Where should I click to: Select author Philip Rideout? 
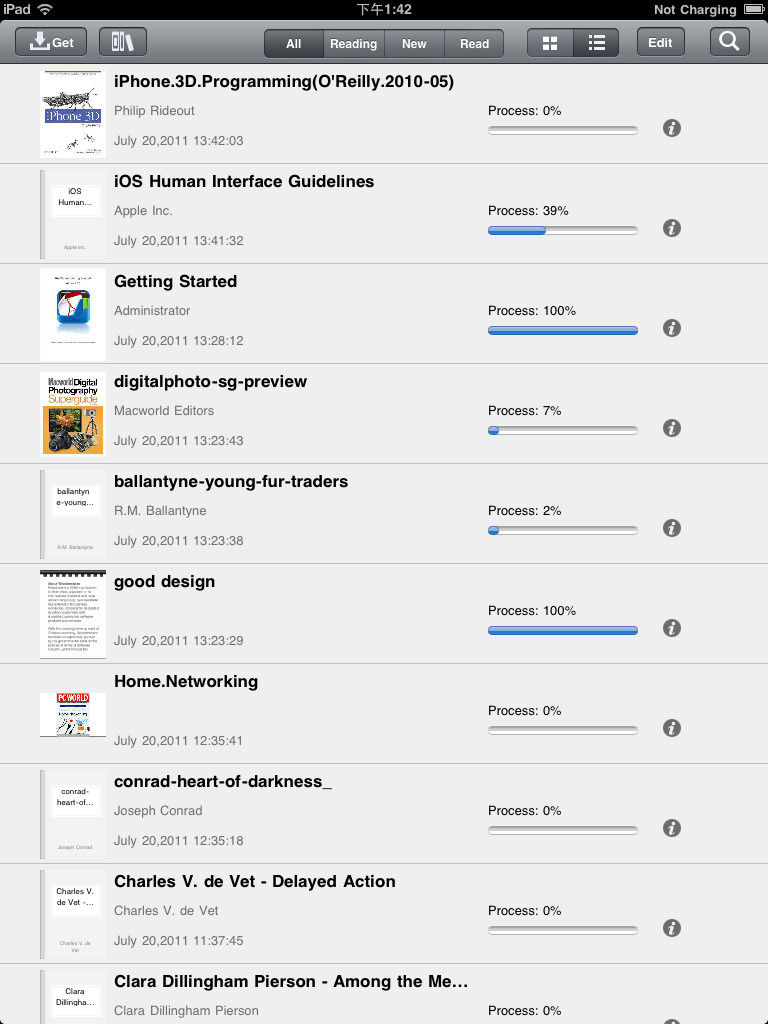point(154,110)
